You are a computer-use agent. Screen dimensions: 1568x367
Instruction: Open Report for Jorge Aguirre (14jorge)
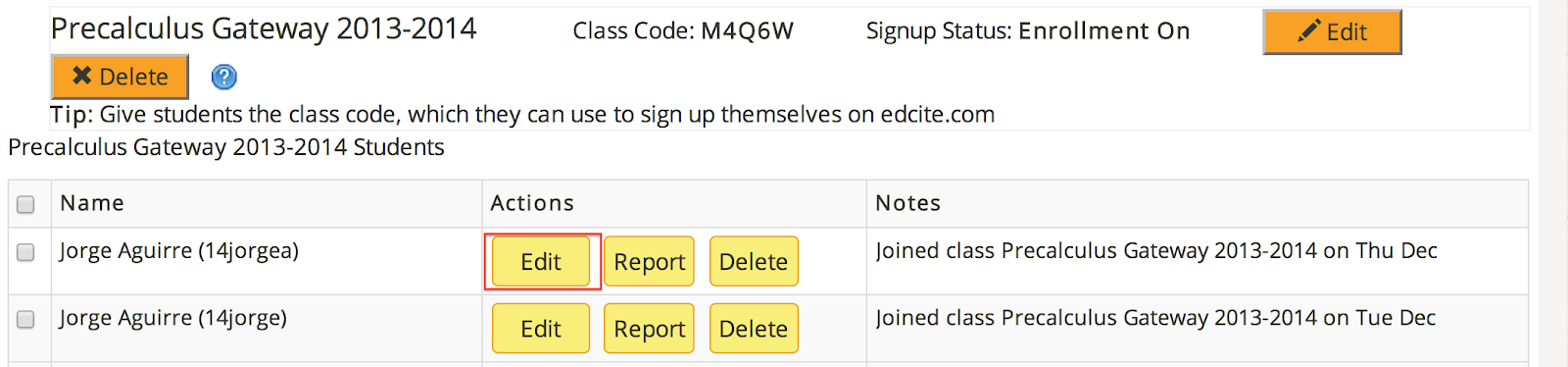click(649, 329)
